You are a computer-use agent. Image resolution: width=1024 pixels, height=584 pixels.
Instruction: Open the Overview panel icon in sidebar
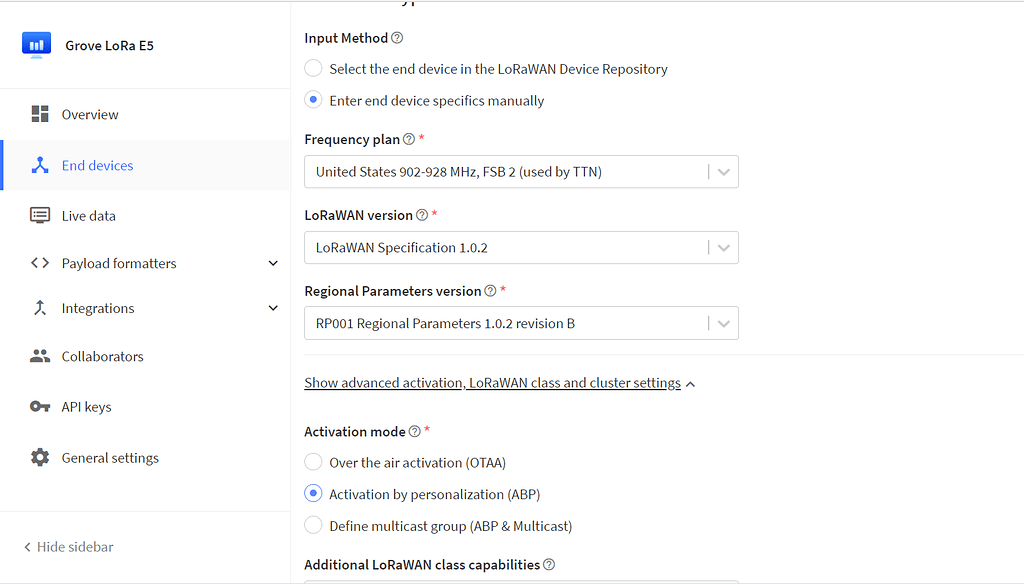[40, 113]
